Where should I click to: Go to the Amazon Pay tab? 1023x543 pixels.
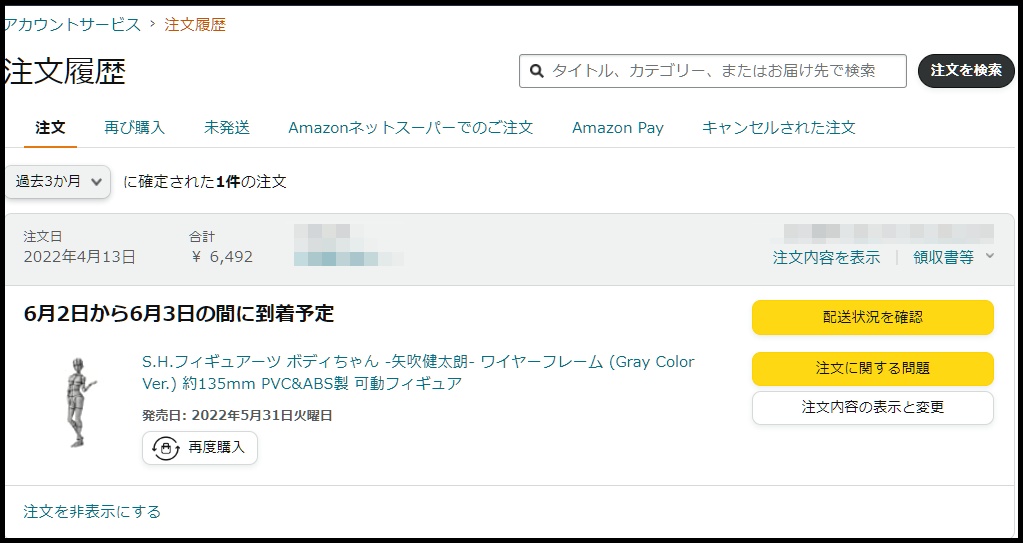click(x=617, y=128)
